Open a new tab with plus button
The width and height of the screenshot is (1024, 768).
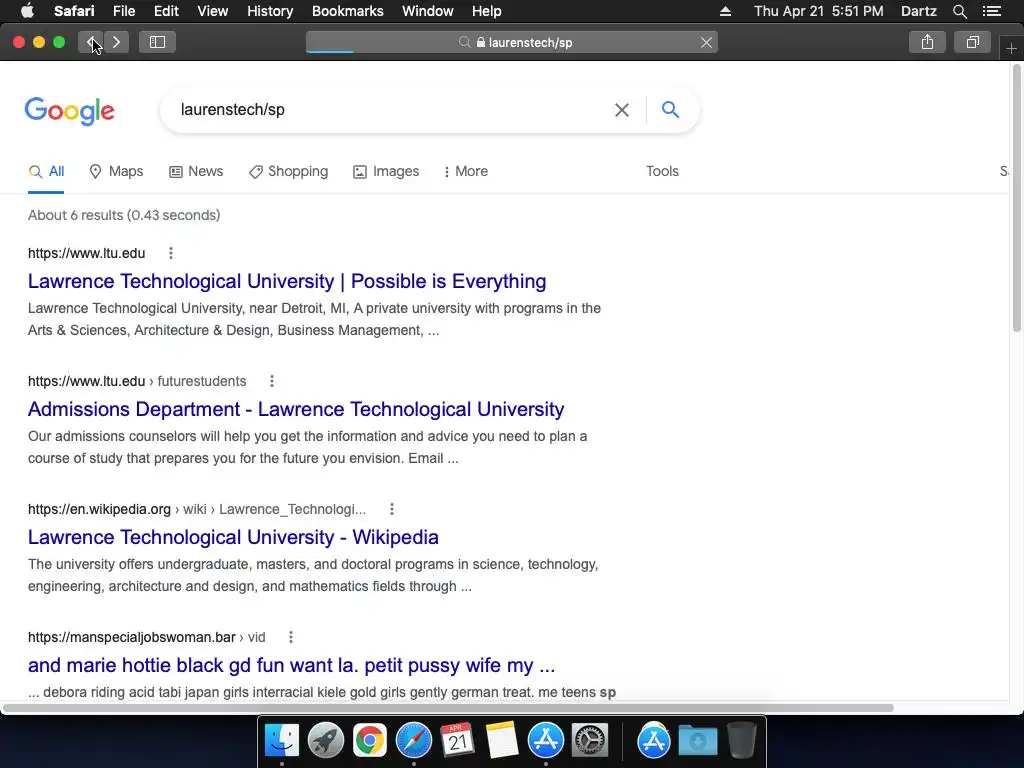1011,48
